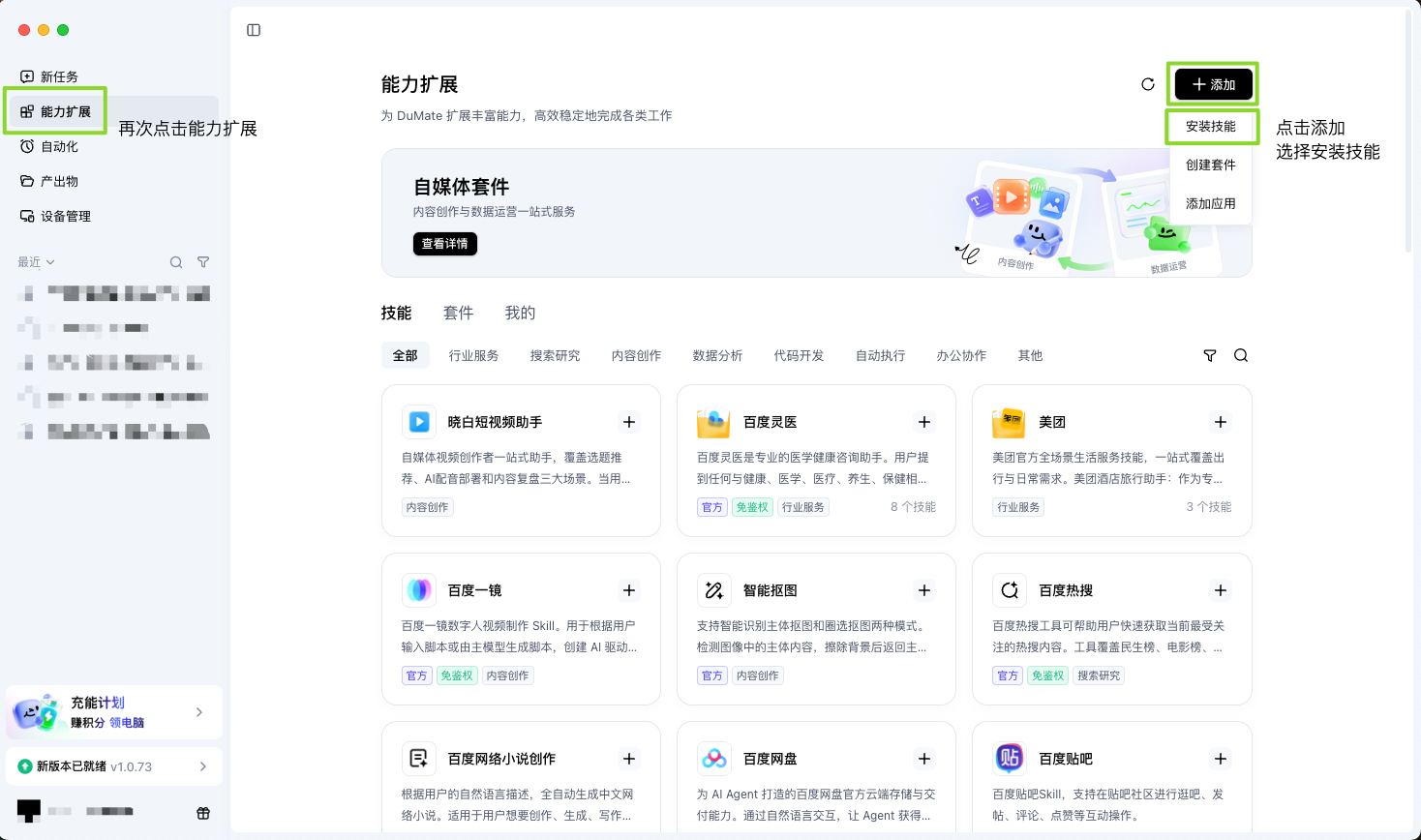Click the 免鉴权 tag on 百度一镜 card
This screenshot has height=840, width=1421.
457,675
